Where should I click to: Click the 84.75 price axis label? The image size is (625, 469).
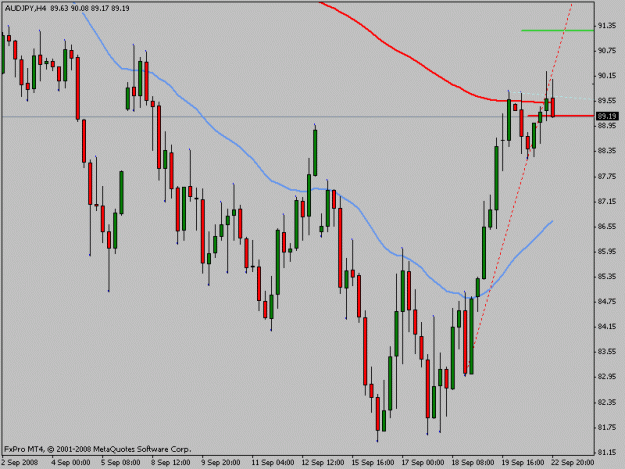pos(607,301)
